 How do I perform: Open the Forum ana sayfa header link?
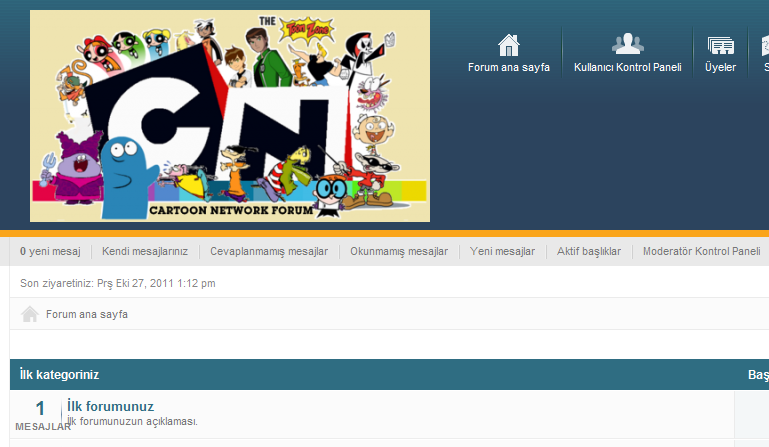click(509, 67)
